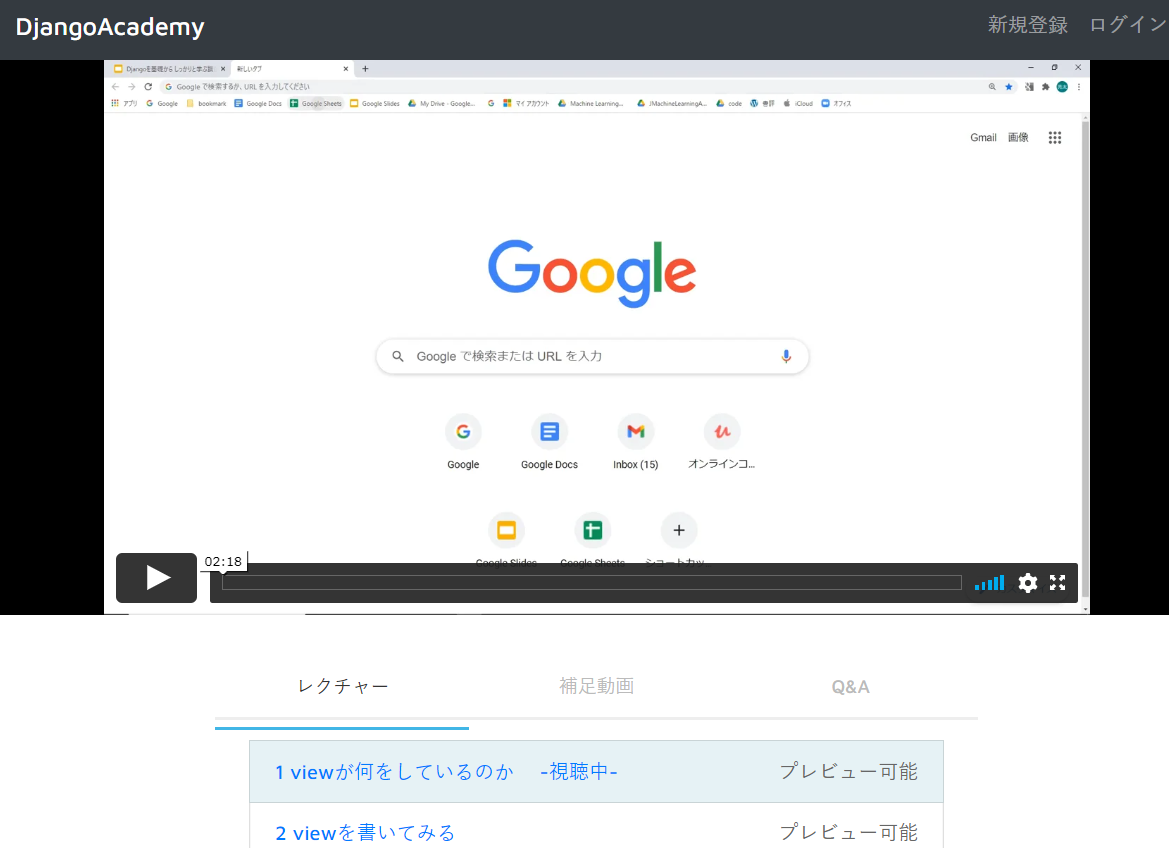Mute audio using the volume bars
The image size is (1169, 848).
coord(989,583)
